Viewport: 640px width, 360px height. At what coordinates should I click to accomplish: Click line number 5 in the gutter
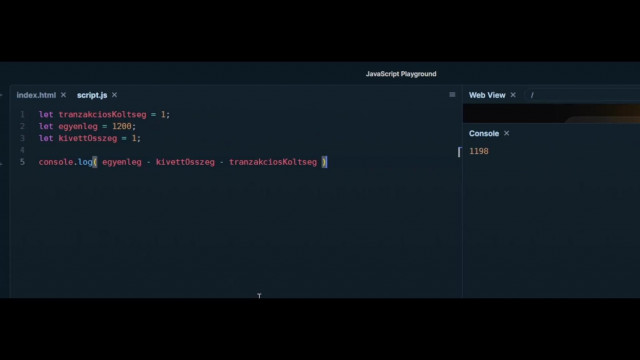pos(22,162)
